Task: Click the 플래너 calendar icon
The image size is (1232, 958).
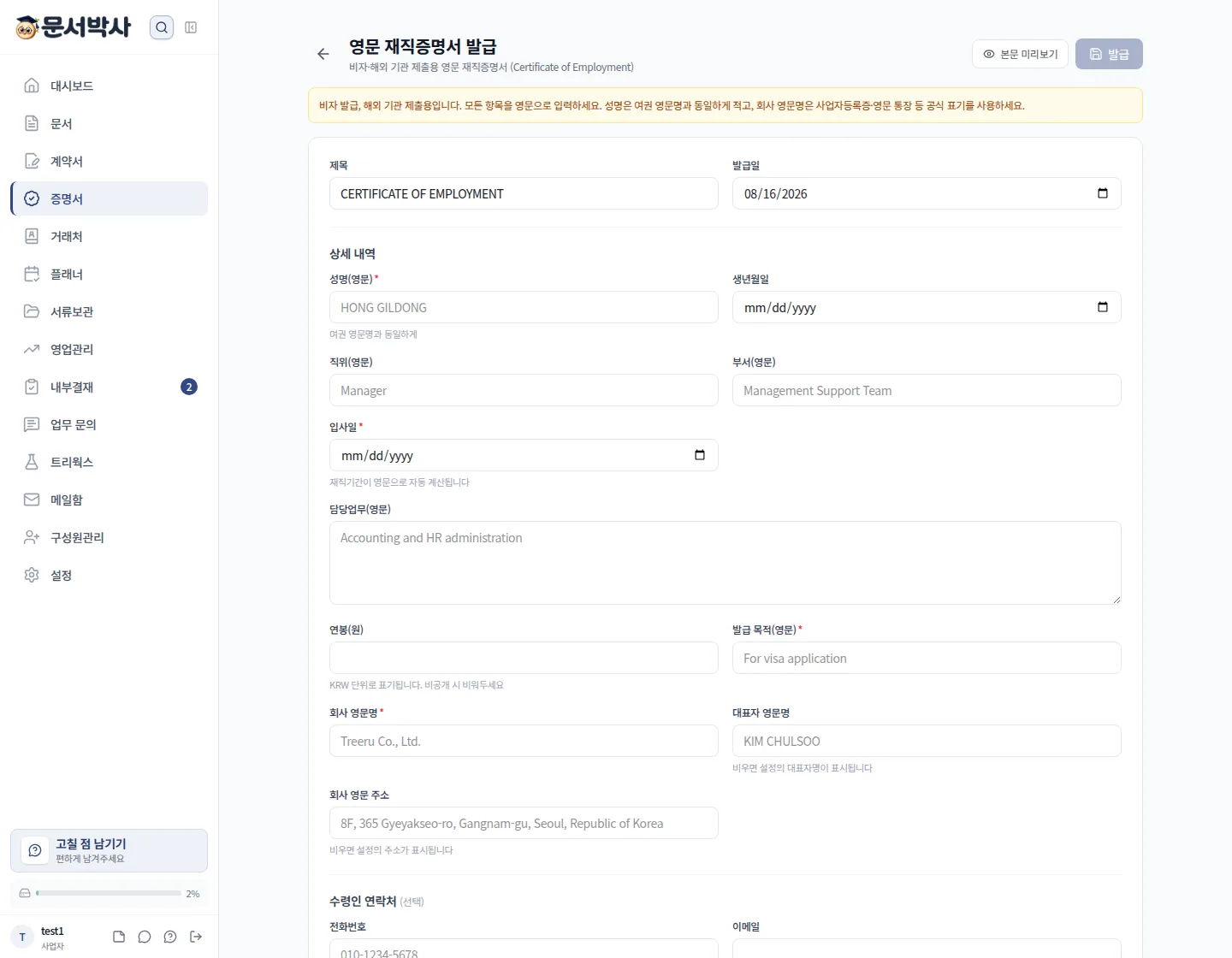Action: click(x=32, y=274)
